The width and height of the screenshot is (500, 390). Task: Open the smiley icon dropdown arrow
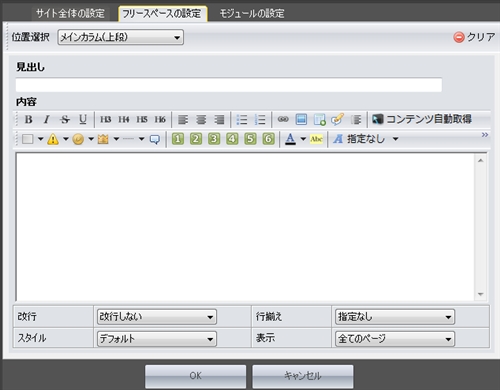91,139
